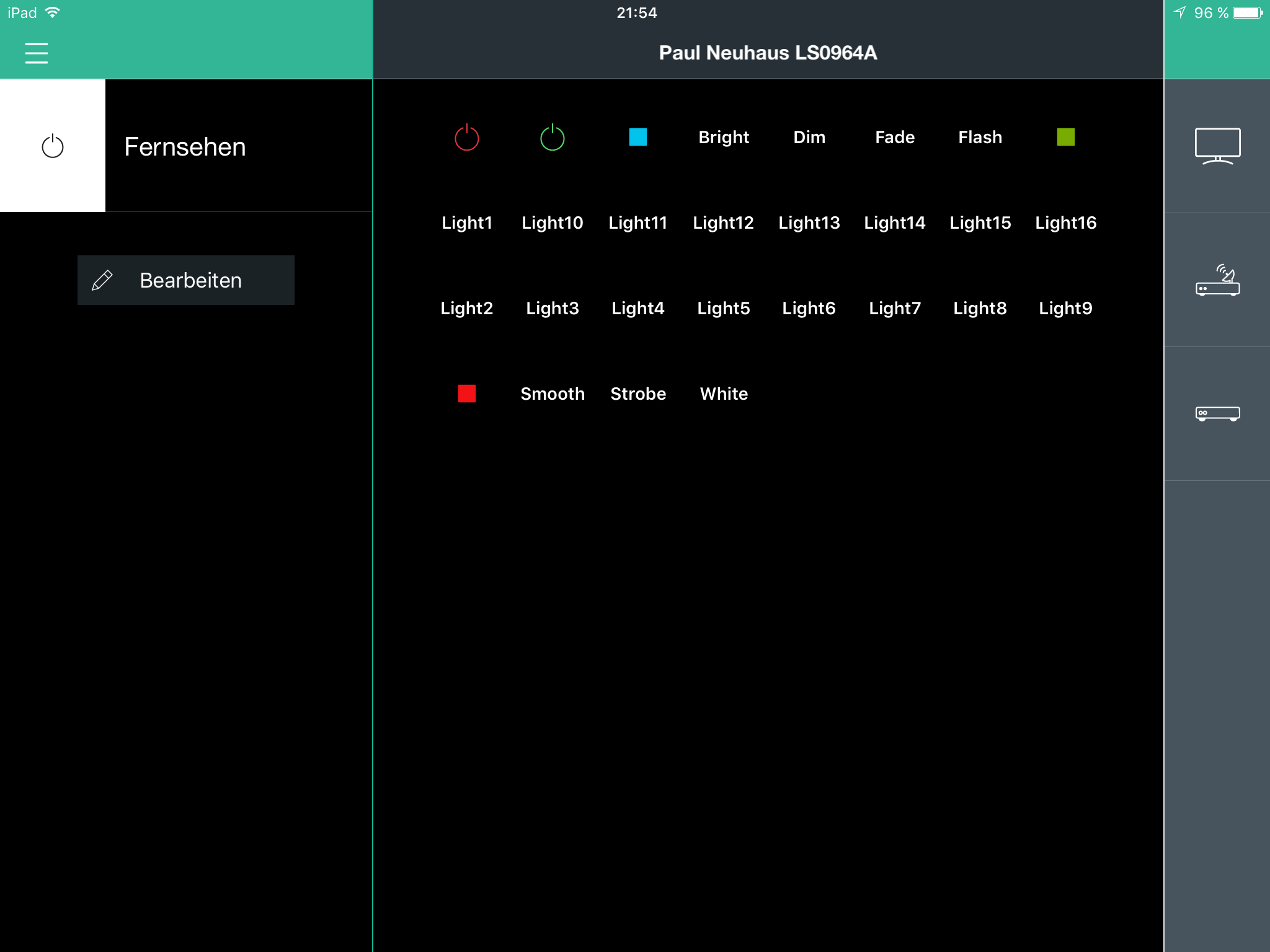Tap the red power off icon
This screenshot has width=1270, height=952.
click(466, 138)
